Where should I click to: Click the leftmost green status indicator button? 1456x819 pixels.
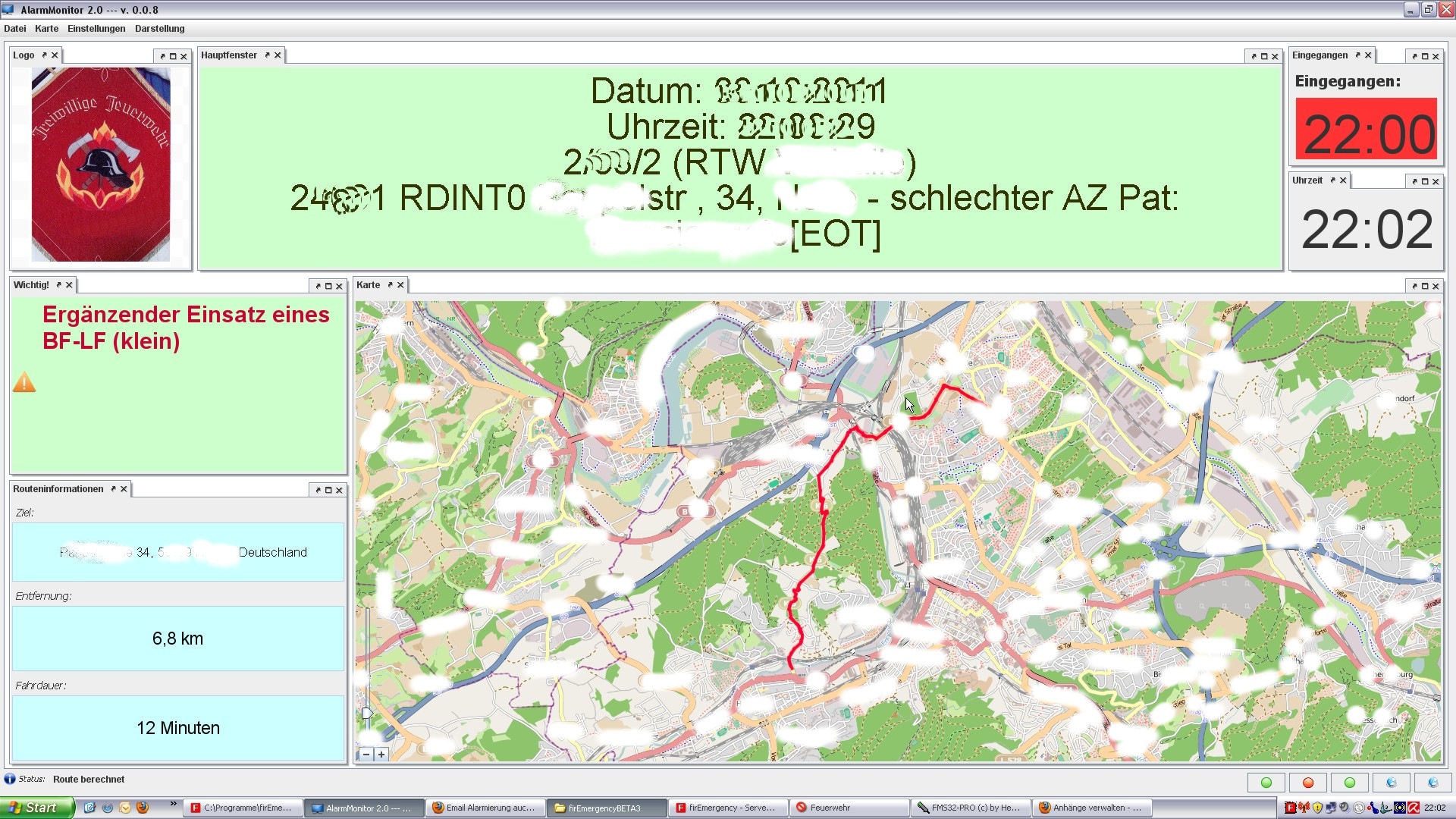pos(1266,783)
